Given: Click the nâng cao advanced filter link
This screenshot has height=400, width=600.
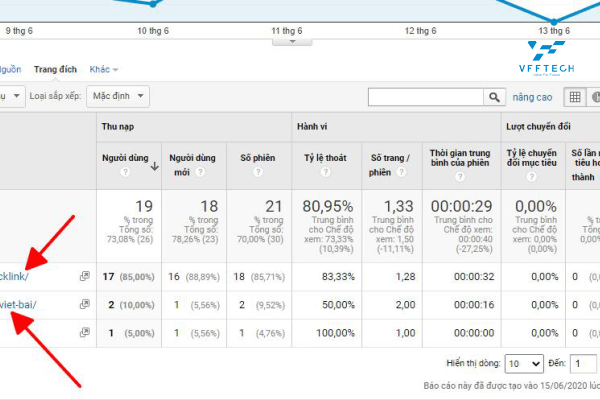Looking at the screenshot, I should (532, 97).
